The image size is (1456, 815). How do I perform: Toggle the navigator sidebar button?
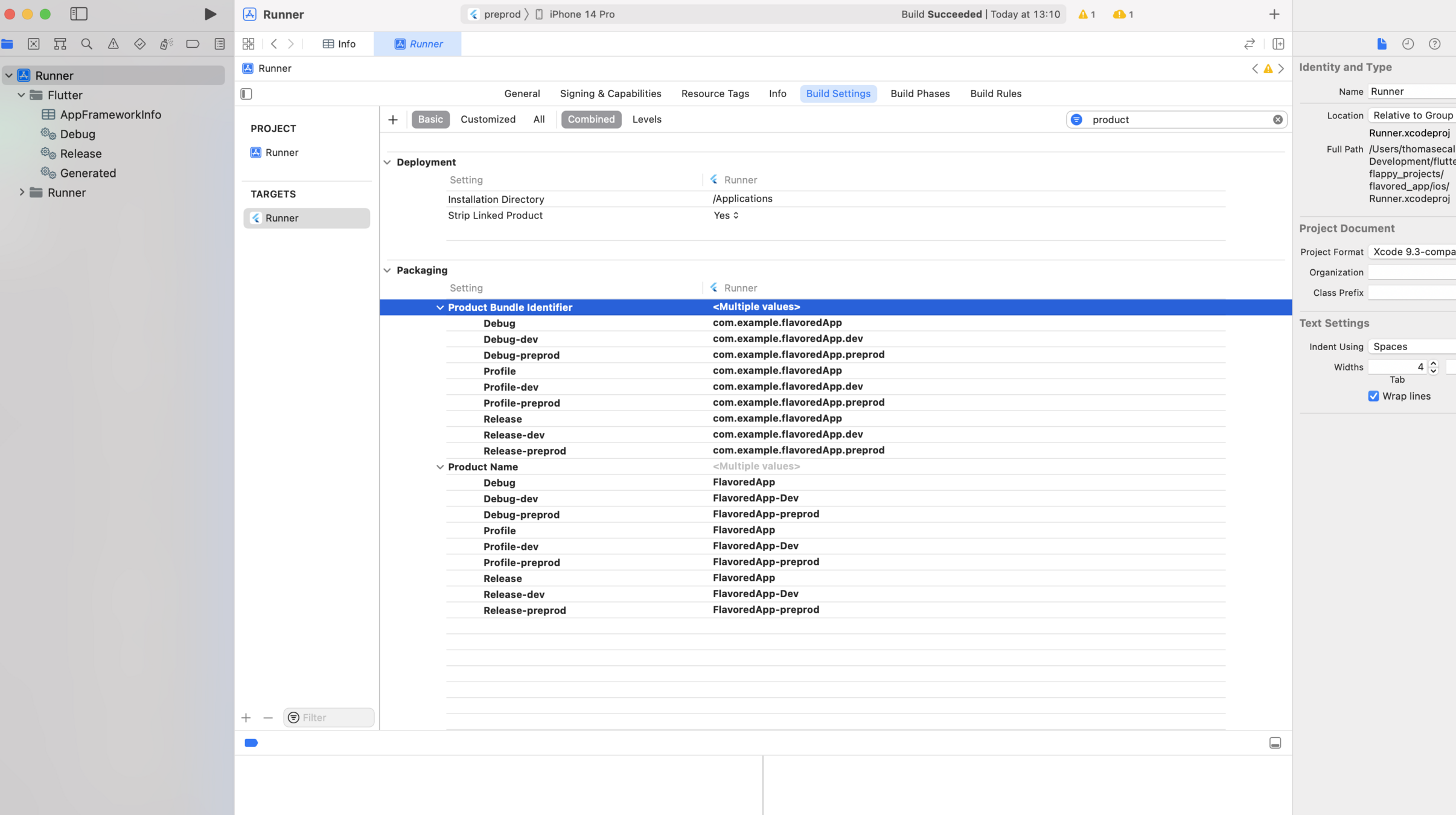tap(79, 14)
